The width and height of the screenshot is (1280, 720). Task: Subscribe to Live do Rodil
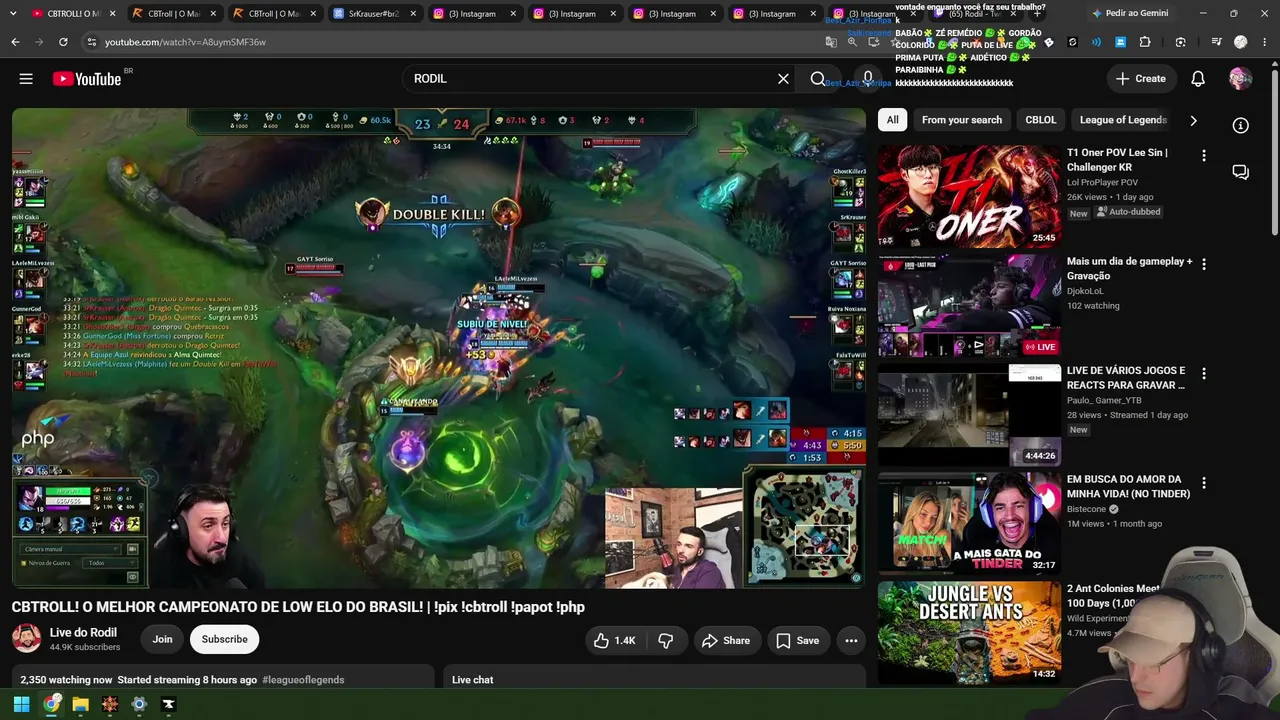coord(224,640)
